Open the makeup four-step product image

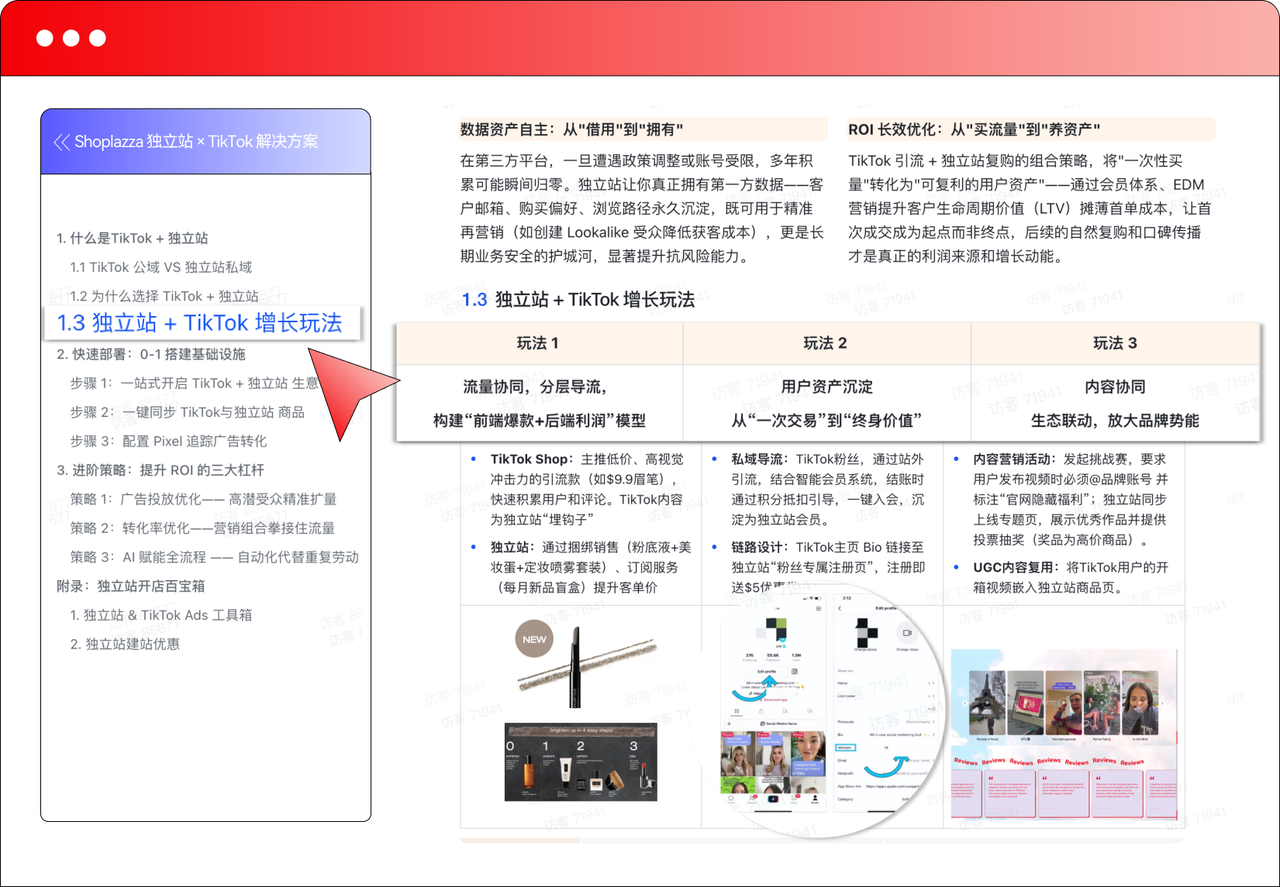pyautogui.click(x=581, y=762)
